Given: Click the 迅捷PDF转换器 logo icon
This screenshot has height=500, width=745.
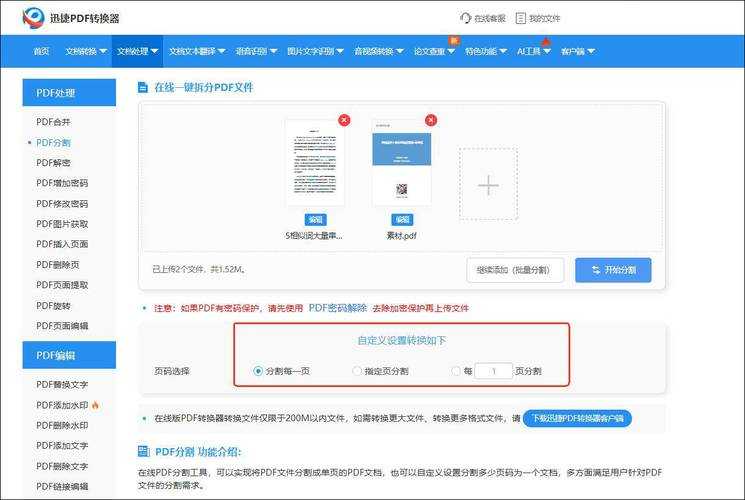Looking at the screenshot, I should click(33, 18).
